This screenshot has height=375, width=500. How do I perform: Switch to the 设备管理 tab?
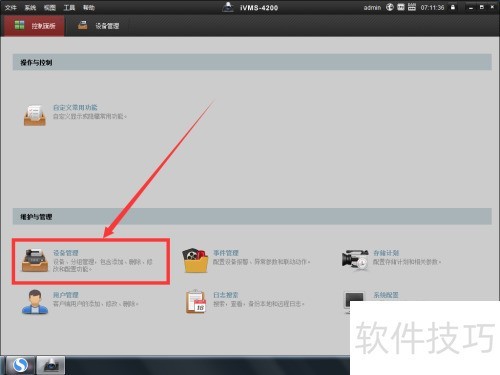click(99, 26)
